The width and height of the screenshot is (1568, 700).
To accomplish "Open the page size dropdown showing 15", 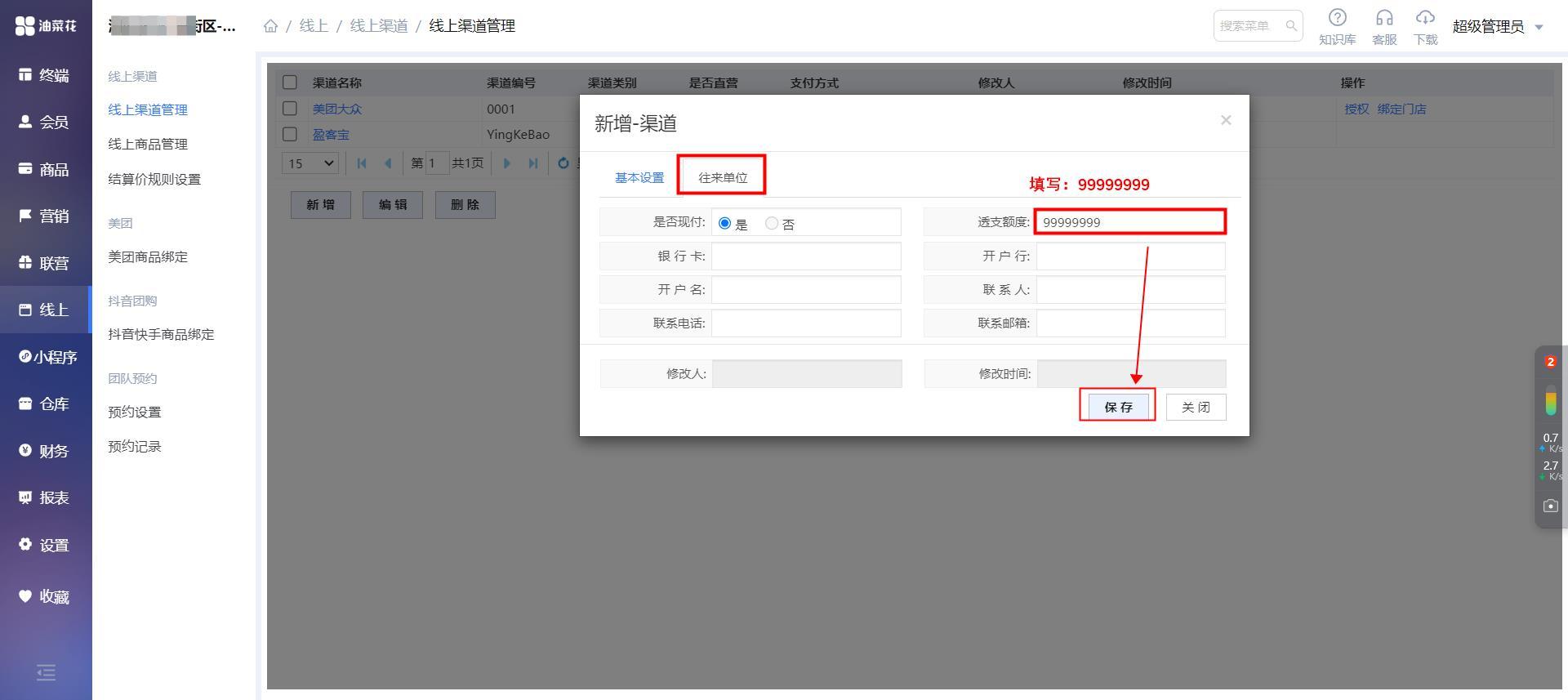I will point(310,163).
